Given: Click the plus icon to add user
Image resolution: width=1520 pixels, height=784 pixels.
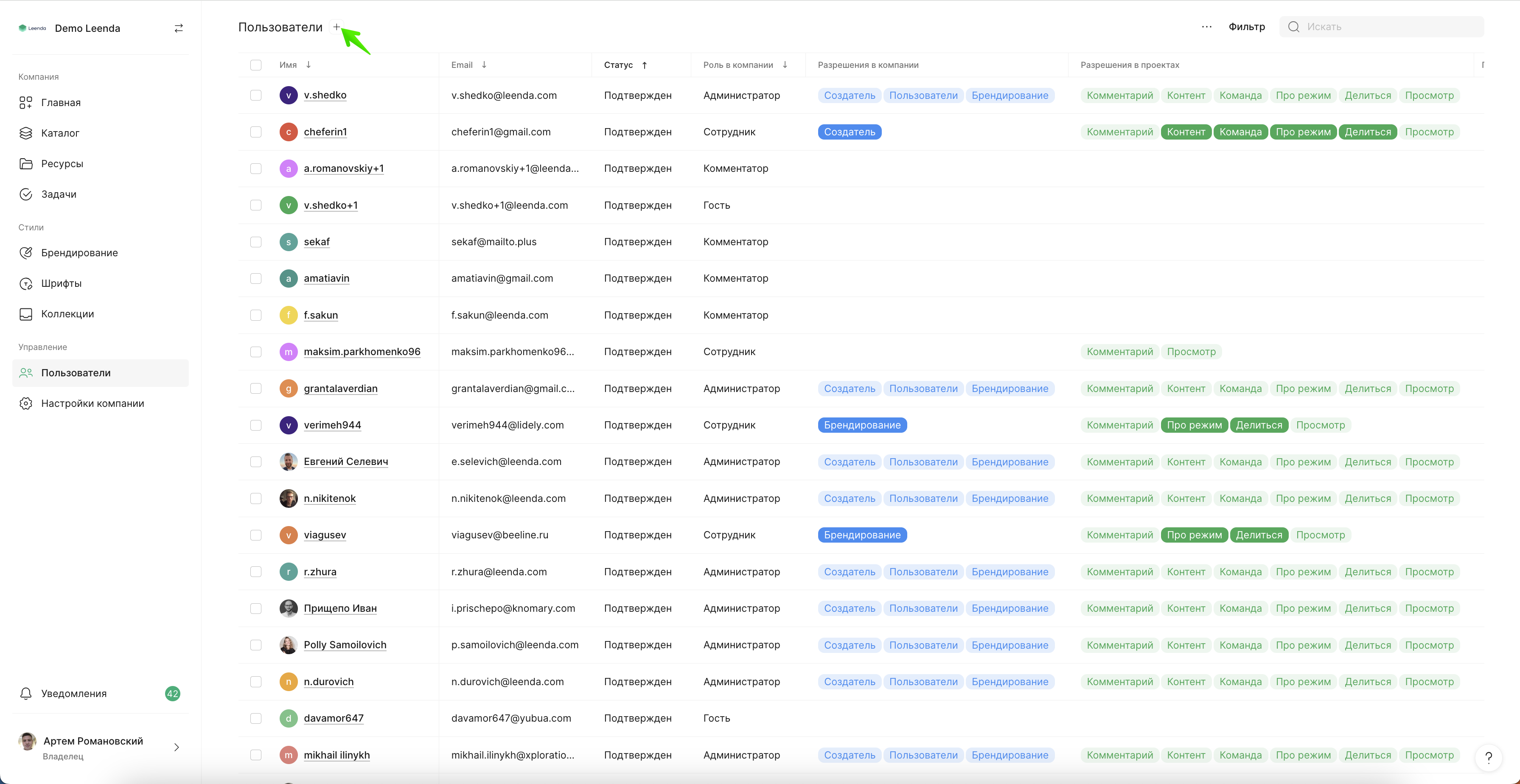Looking at the screenshot, I should [x=337, y=27].
